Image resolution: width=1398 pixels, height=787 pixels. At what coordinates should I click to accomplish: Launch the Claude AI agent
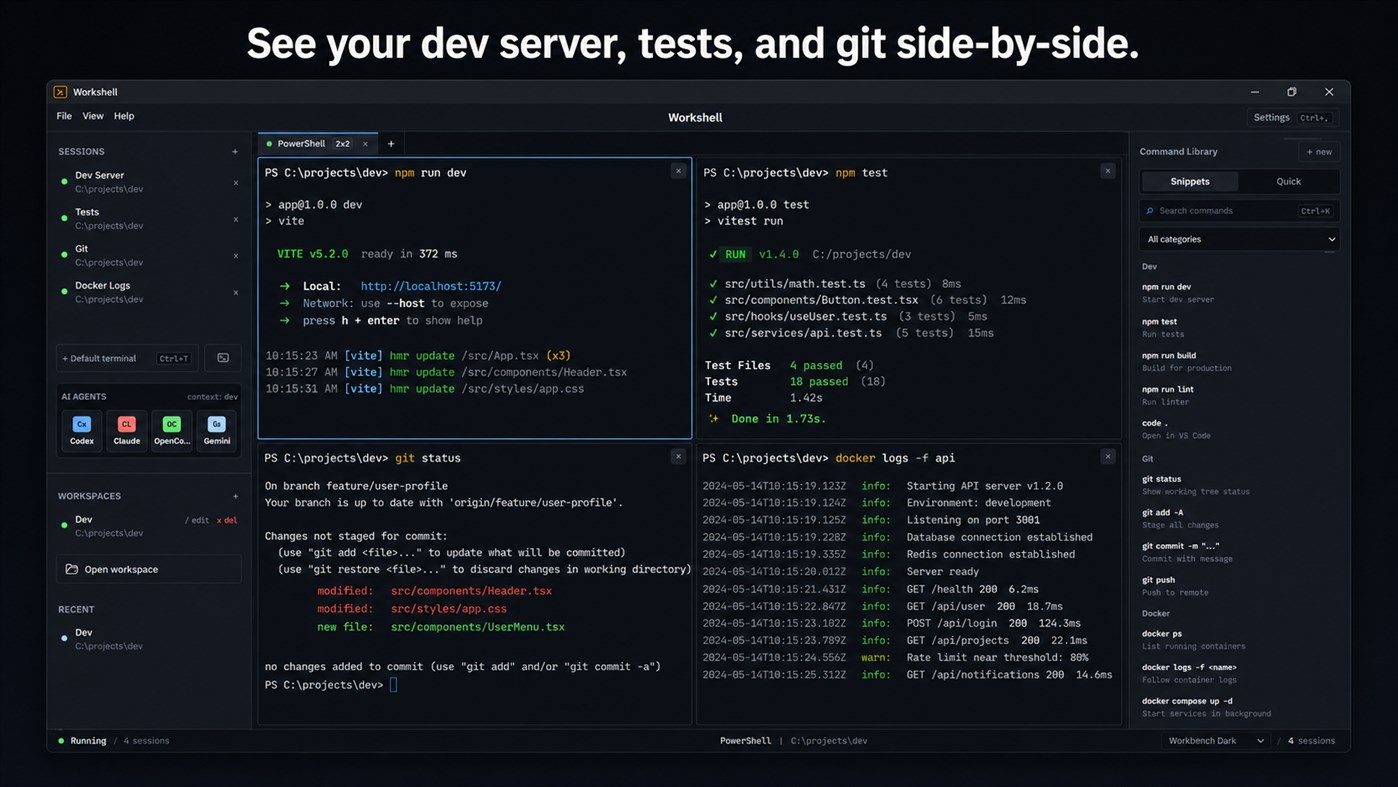coord(127,431)
